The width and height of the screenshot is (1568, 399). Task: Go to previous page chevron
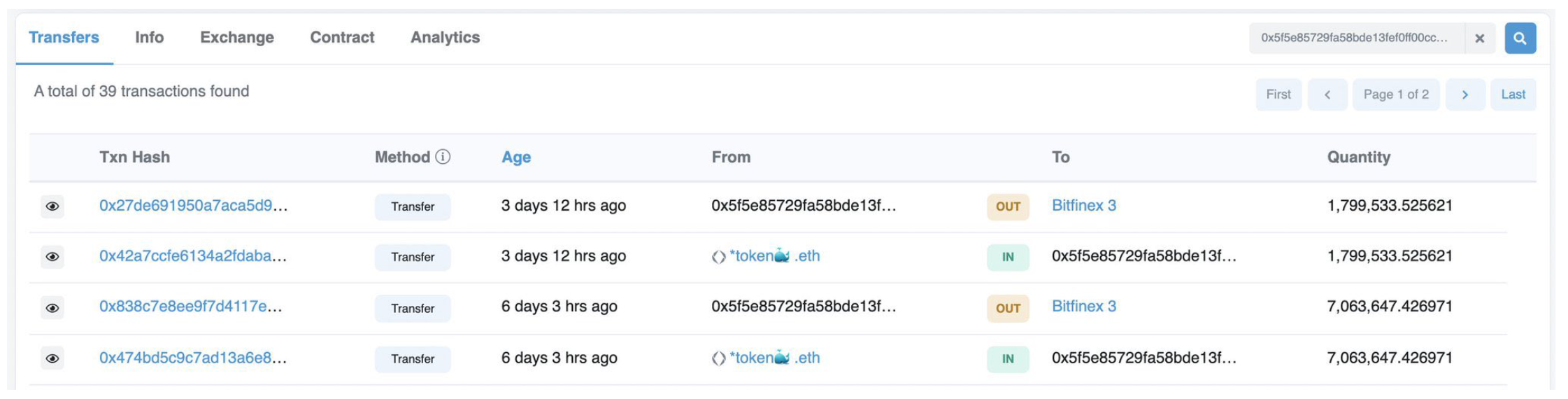[x=1327, y=94]
